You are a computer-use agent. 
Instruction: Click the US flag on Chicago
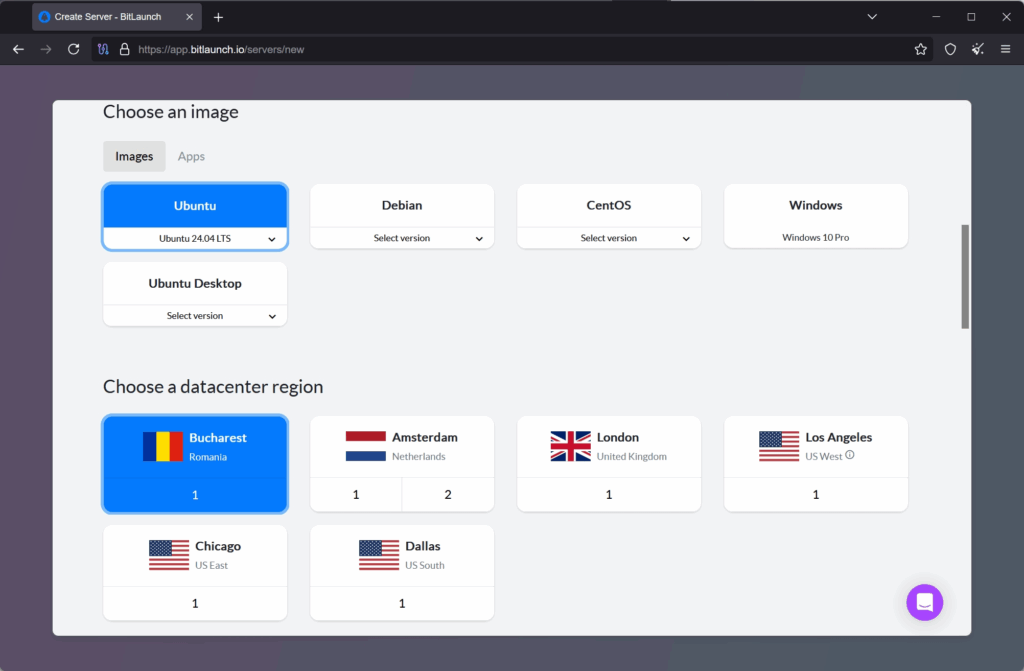pyautogui.click(x=168, y=555)
